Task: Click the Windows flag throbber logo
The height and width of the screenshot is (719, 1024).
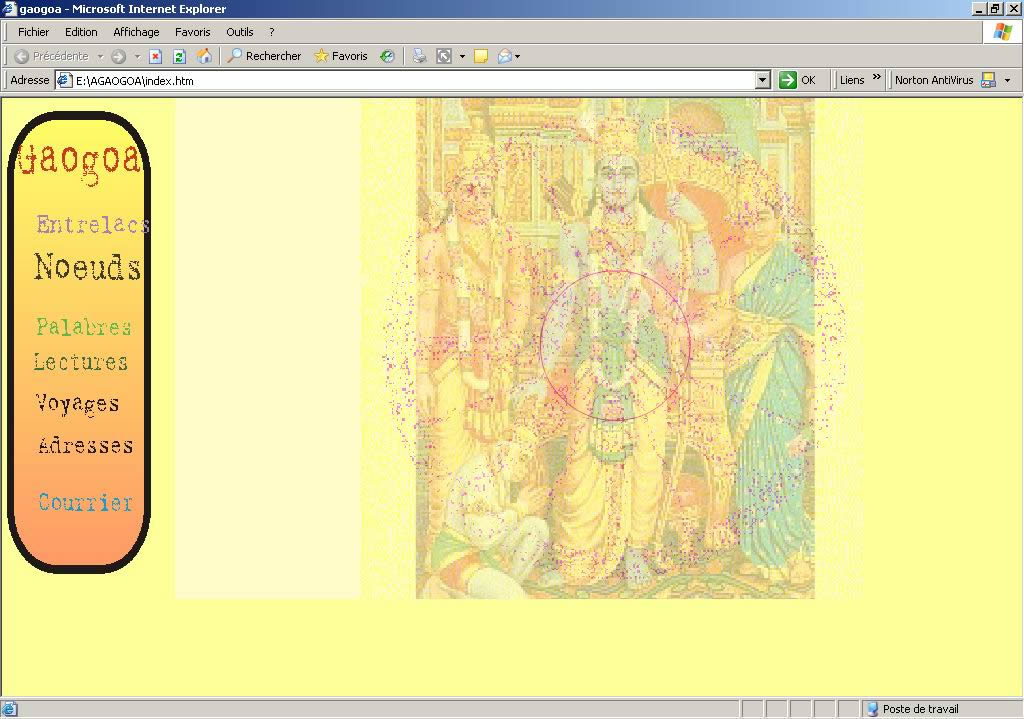Action: tap(1002, 32)
